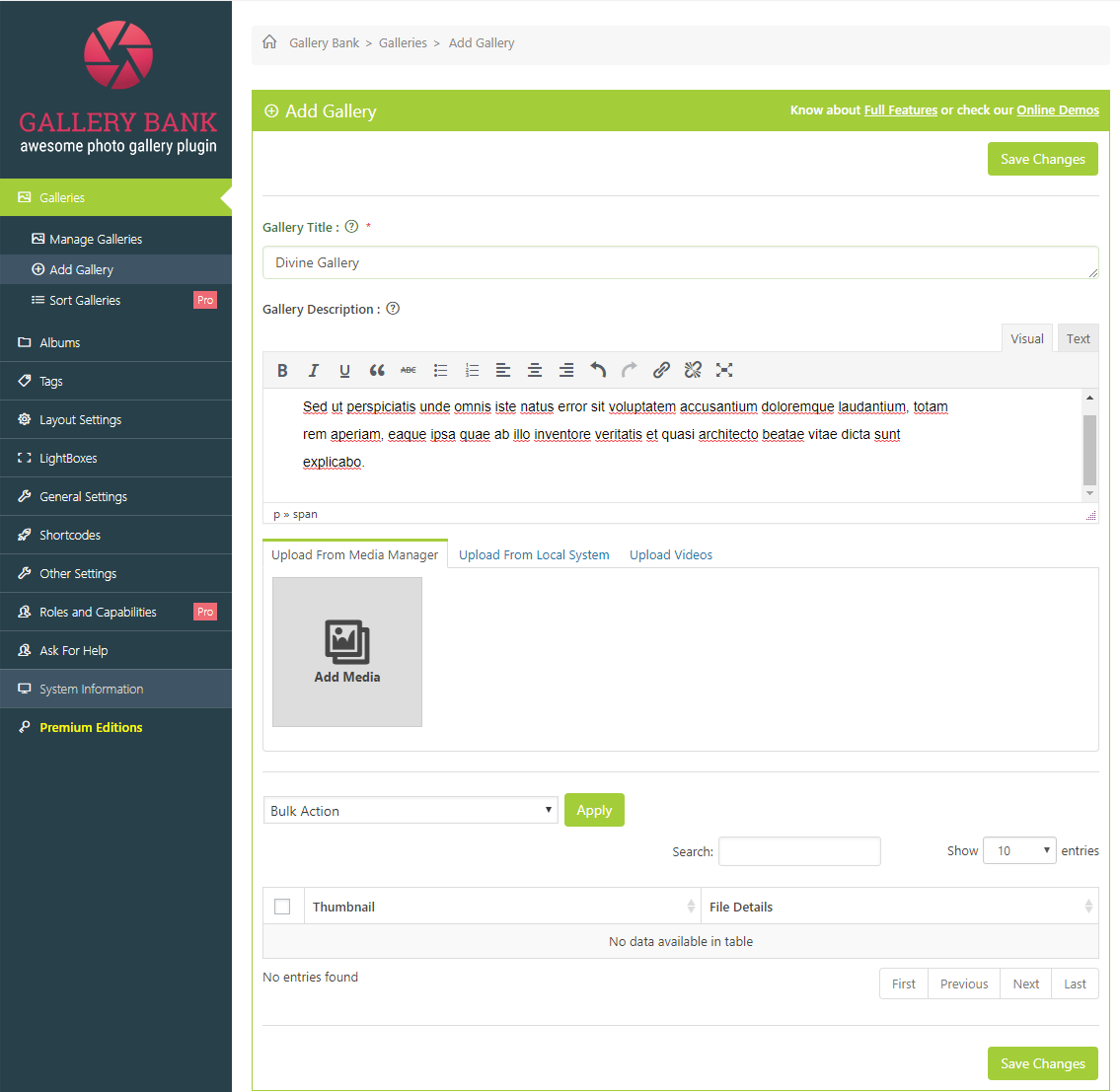Undo last edit in description editor
Image resolution: width=1120 pixels, height=1092 pixels.
tap(598, 370)
